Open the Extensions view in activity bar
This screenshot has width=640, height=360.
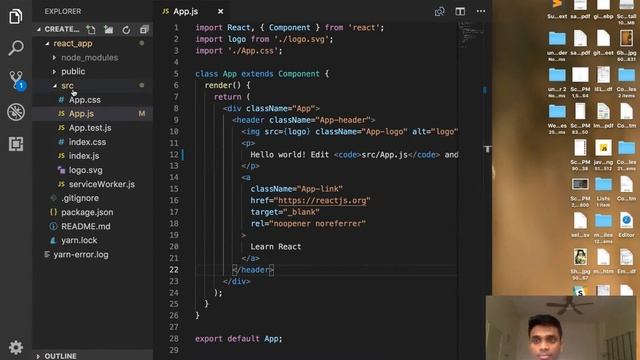(16, 144)
